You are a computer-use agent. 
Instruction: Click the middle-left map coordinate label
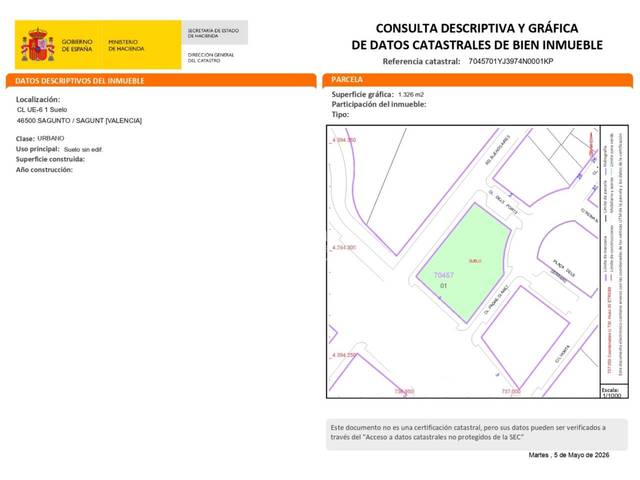pyautogui.click(x=344, y=247)
